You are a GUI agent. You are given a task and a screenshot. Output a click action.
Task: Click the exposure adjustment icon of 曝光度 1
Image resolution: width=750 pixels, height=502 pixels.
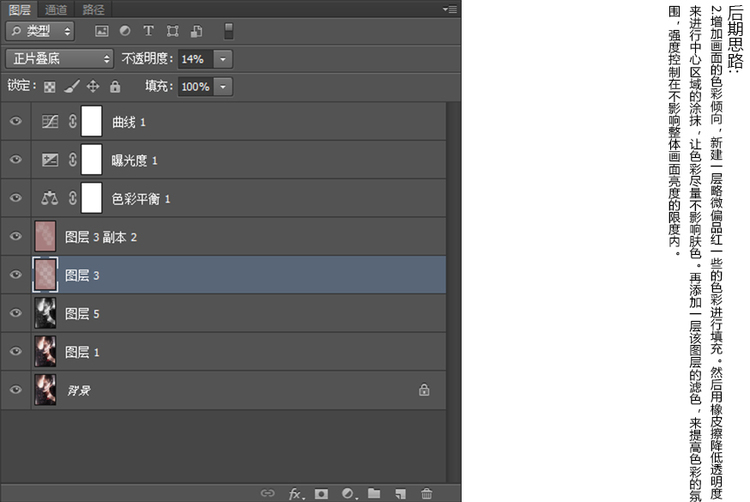click(x=50, y=160)
